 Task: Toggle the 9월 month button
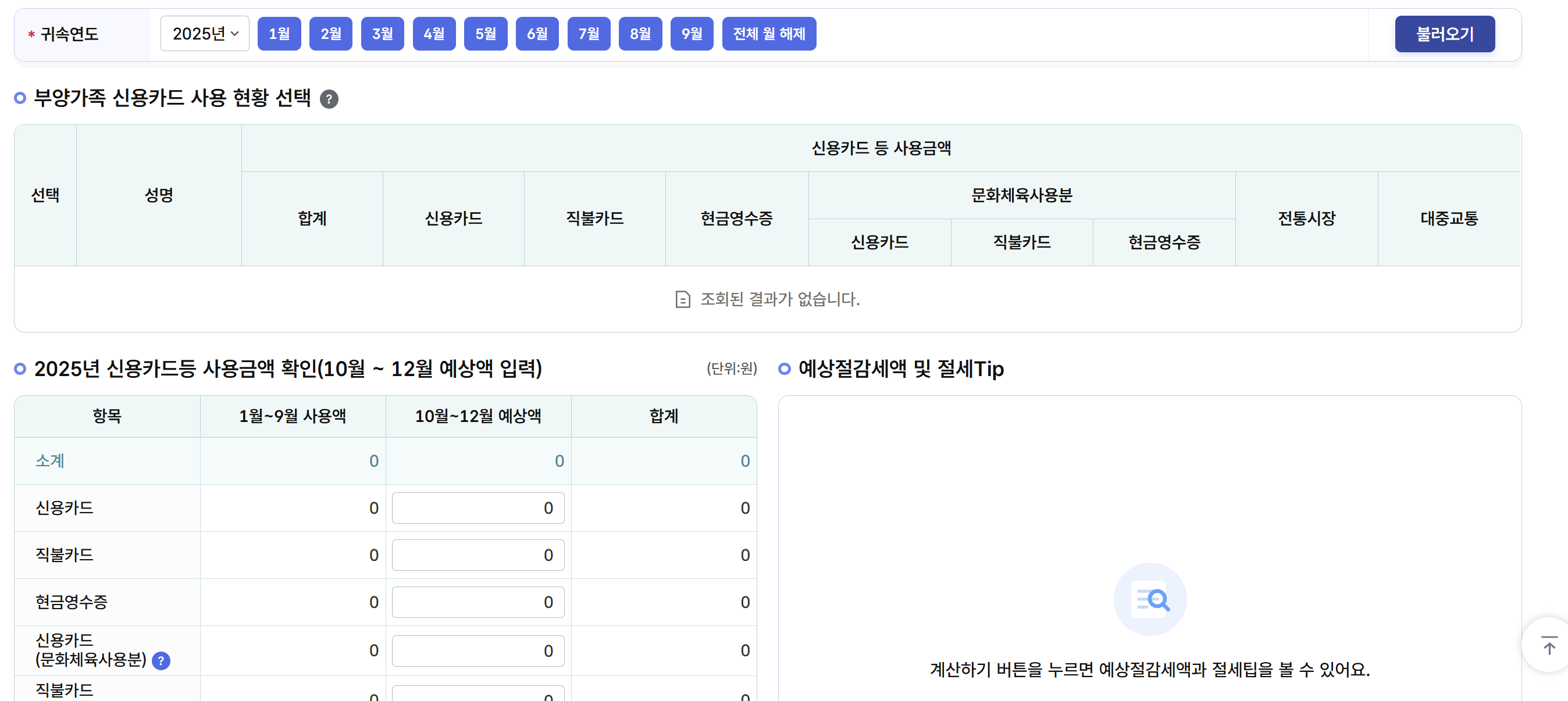[x=692, y=34]
